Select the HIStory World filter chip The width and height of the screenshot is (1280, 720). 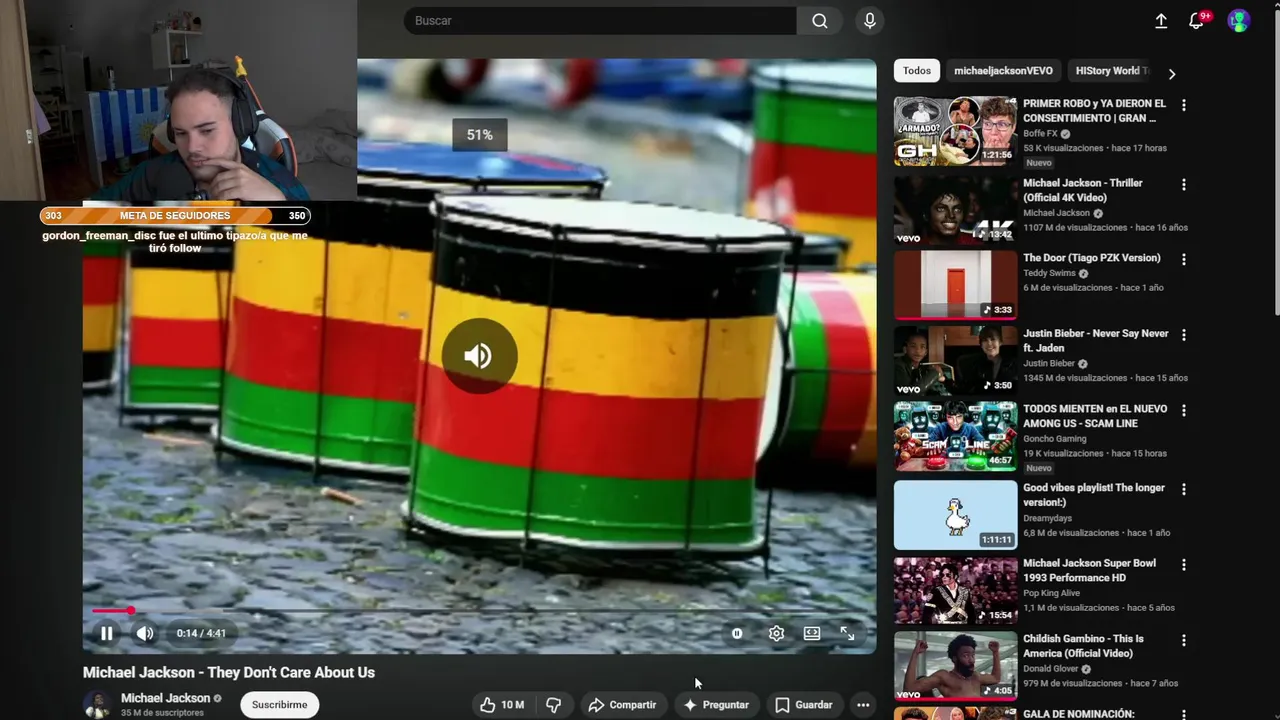[x=1109, y=71]
